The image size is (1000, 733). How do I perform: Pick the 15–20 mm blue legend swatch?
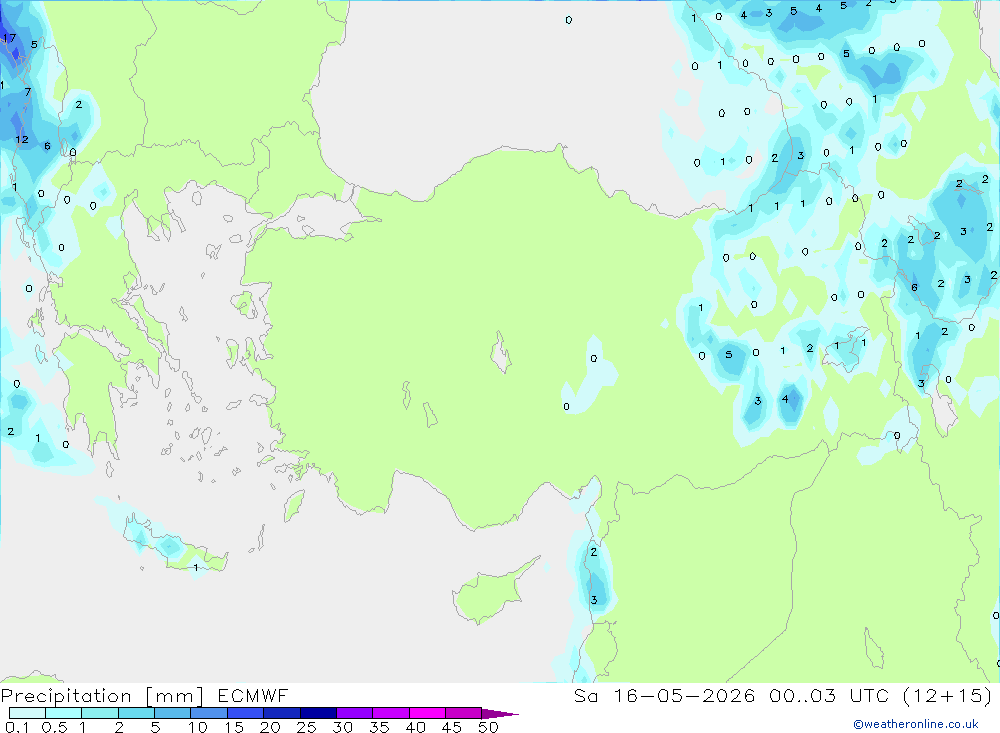(x=246, y=713)
